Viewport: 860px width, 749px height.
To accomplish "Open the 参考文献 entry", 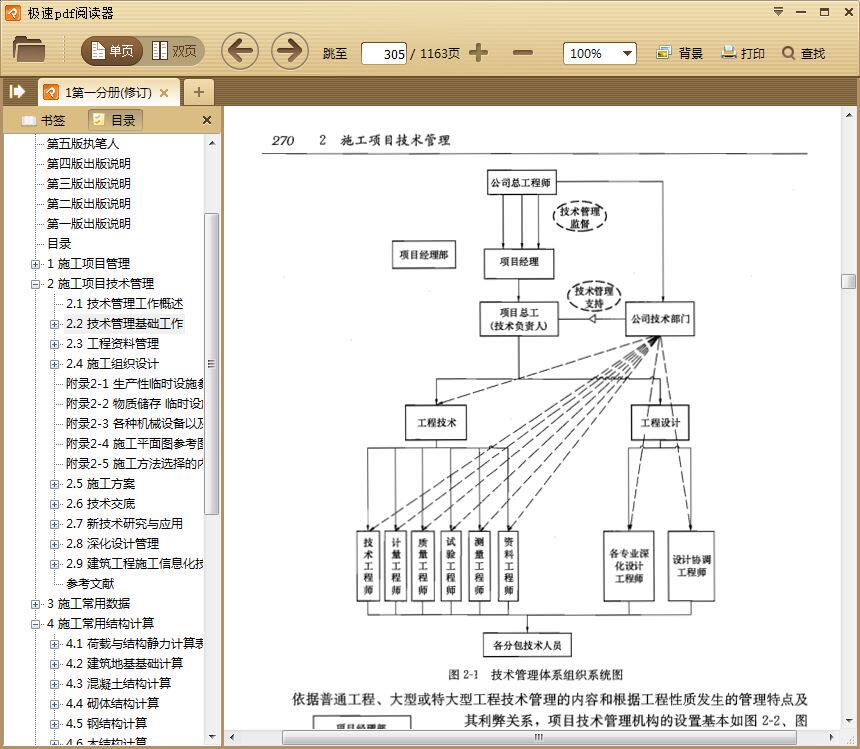I will [90, 584].
